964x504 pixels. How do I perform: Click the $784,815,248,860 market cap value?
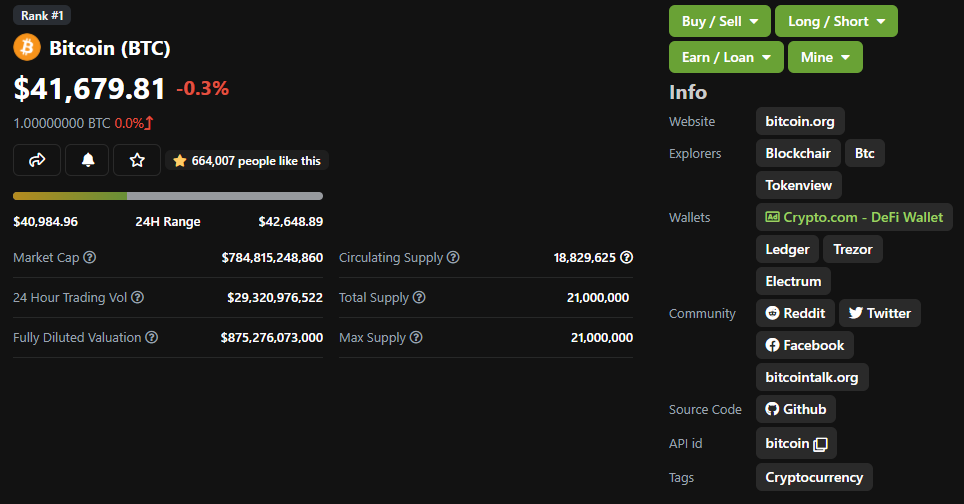pos(272,258)
